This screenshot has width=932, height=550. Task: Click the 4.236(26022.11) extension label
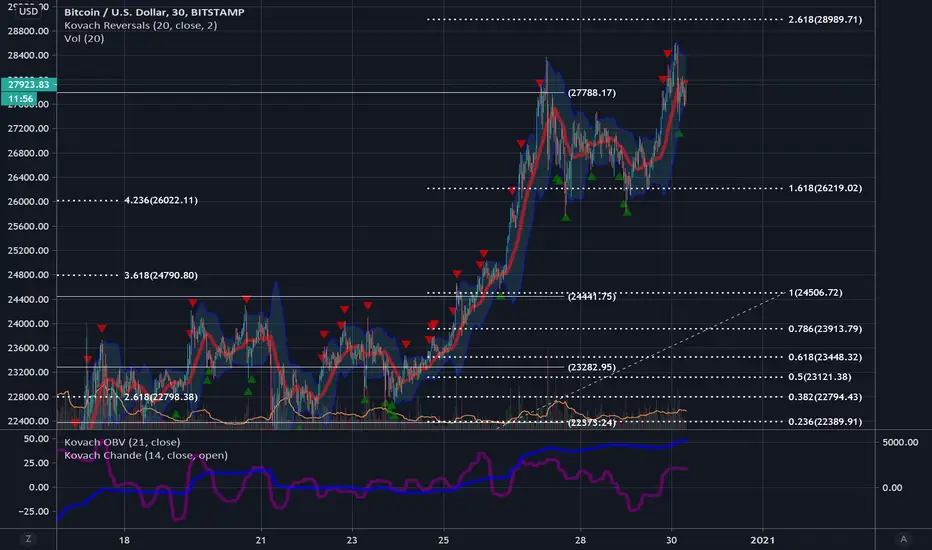(x=160, y=200)
